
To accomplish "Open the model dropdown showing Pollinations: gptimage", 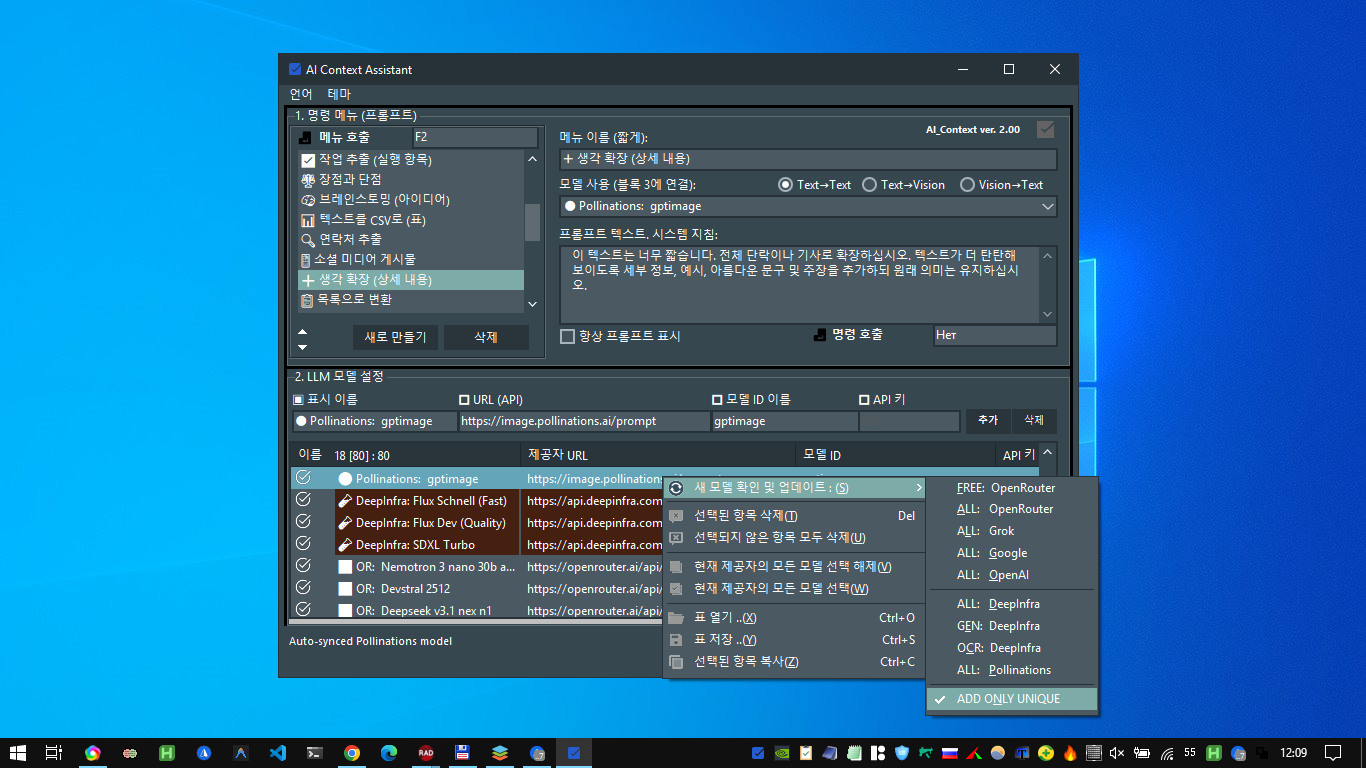I will pos(808,206).
